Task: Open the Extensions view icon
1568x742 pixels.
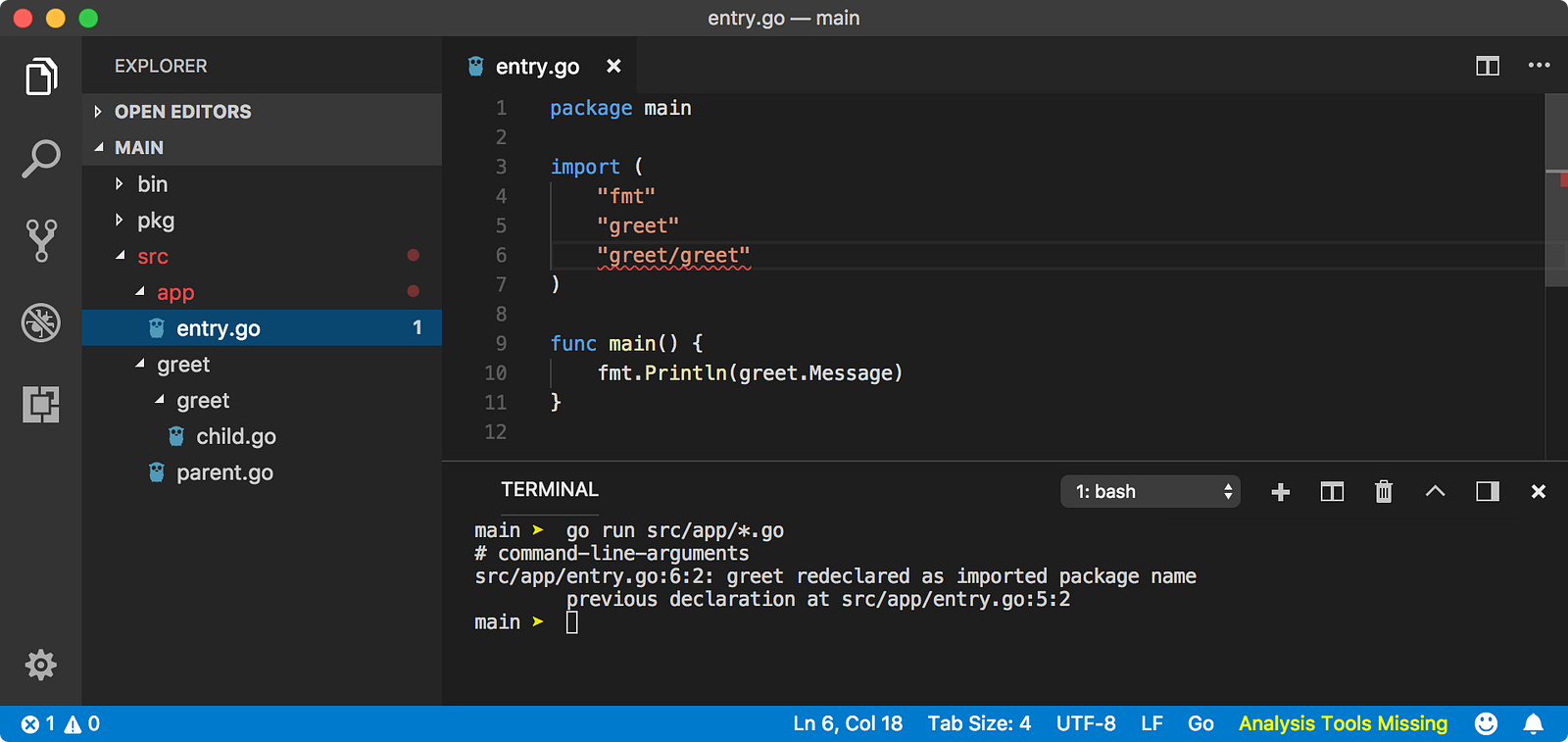Action: point(41,404)
